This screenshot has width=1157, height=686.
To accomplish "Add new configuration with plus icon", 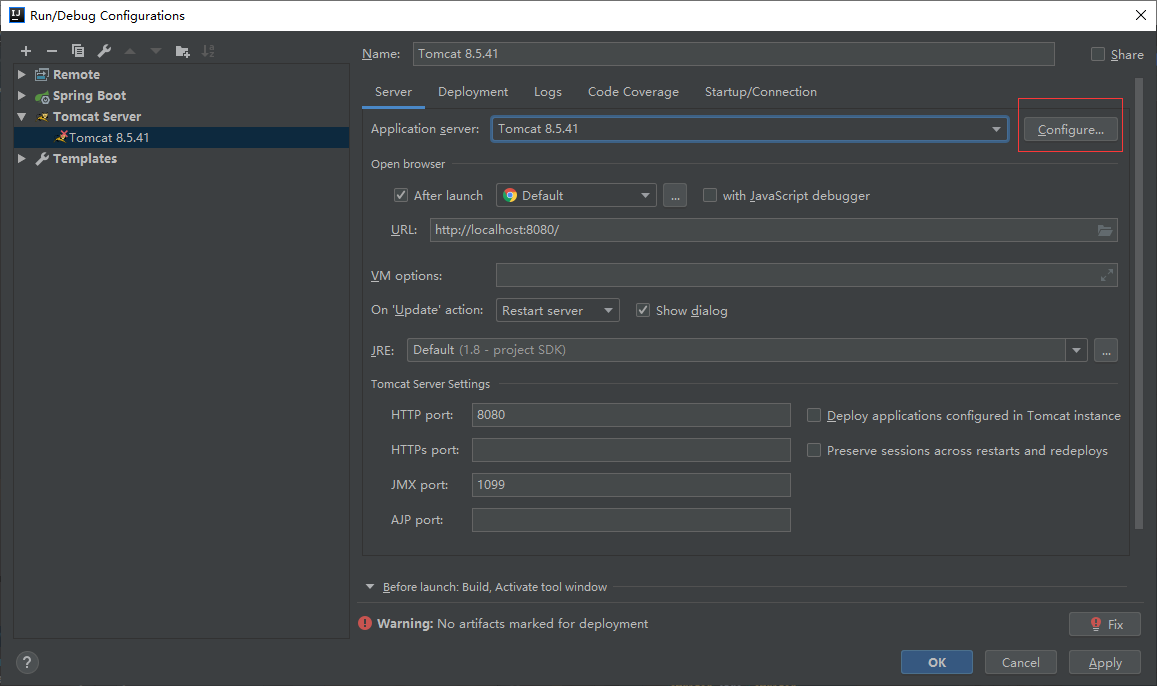I will [x=26, y=51].
